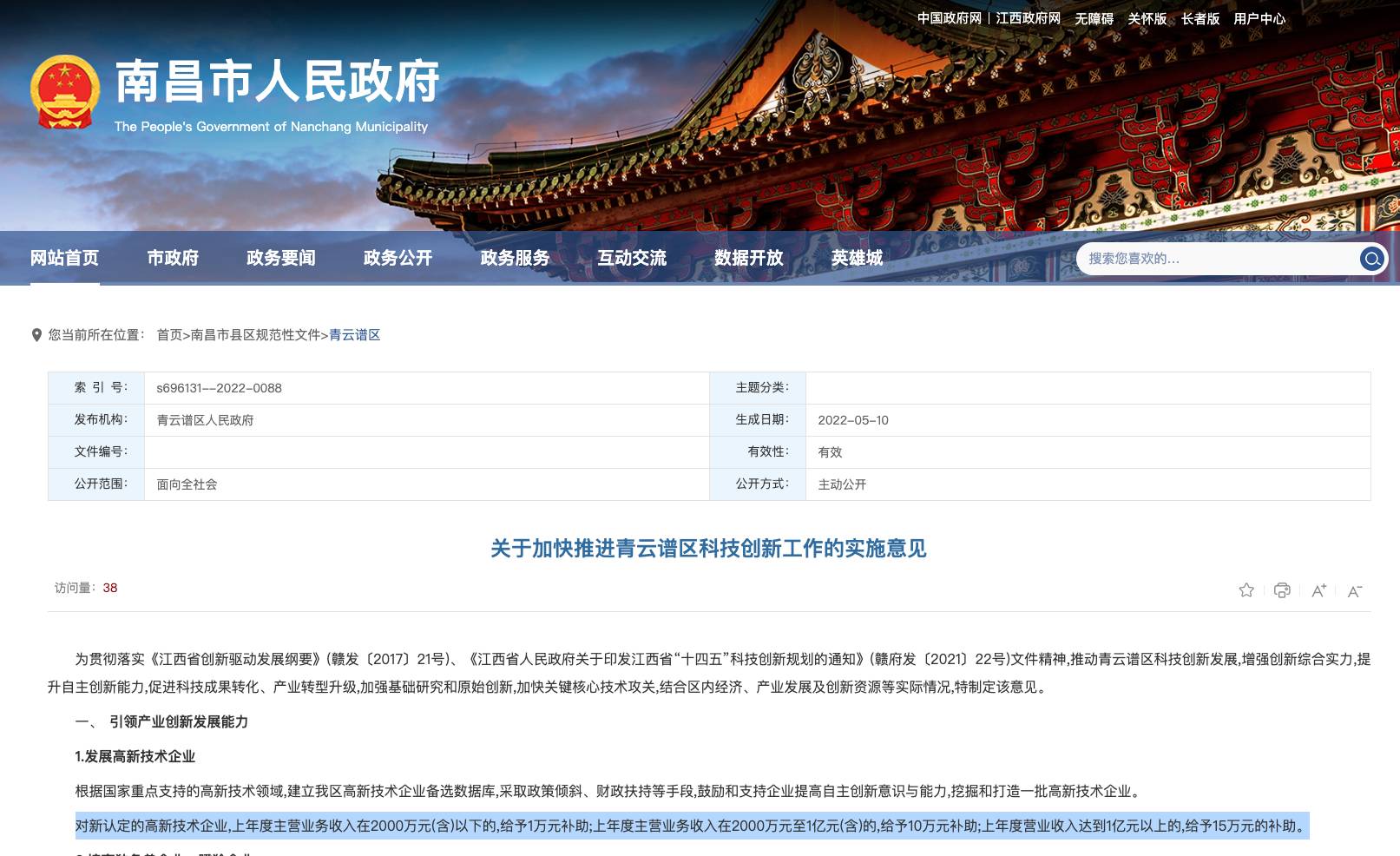This screenshot has height=856, width=1400.
Task: Click the 公开方式 label cell
Action: point(758,484)
